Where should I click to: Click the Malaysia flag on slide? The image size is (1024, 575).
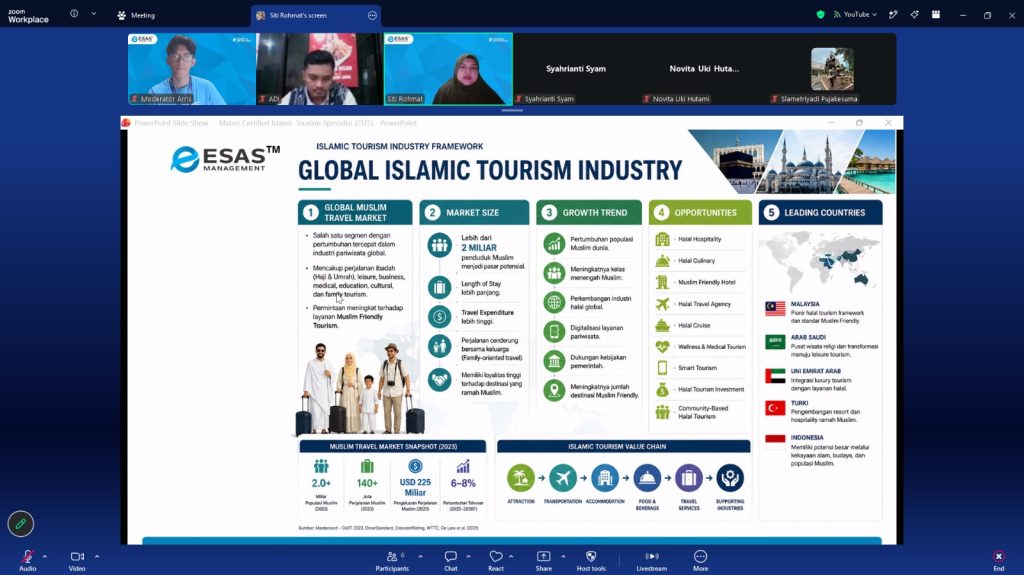(775, 308)
